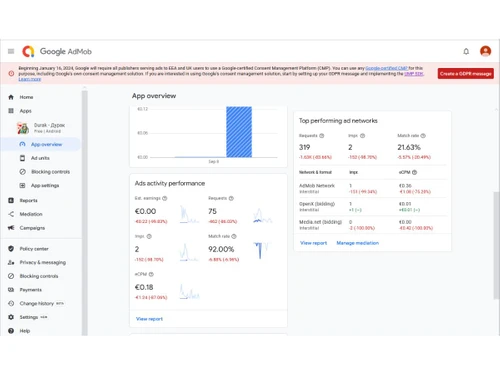500x375 pixels.
Task: Click the AdMob Network row
Action: pos(372,189)
